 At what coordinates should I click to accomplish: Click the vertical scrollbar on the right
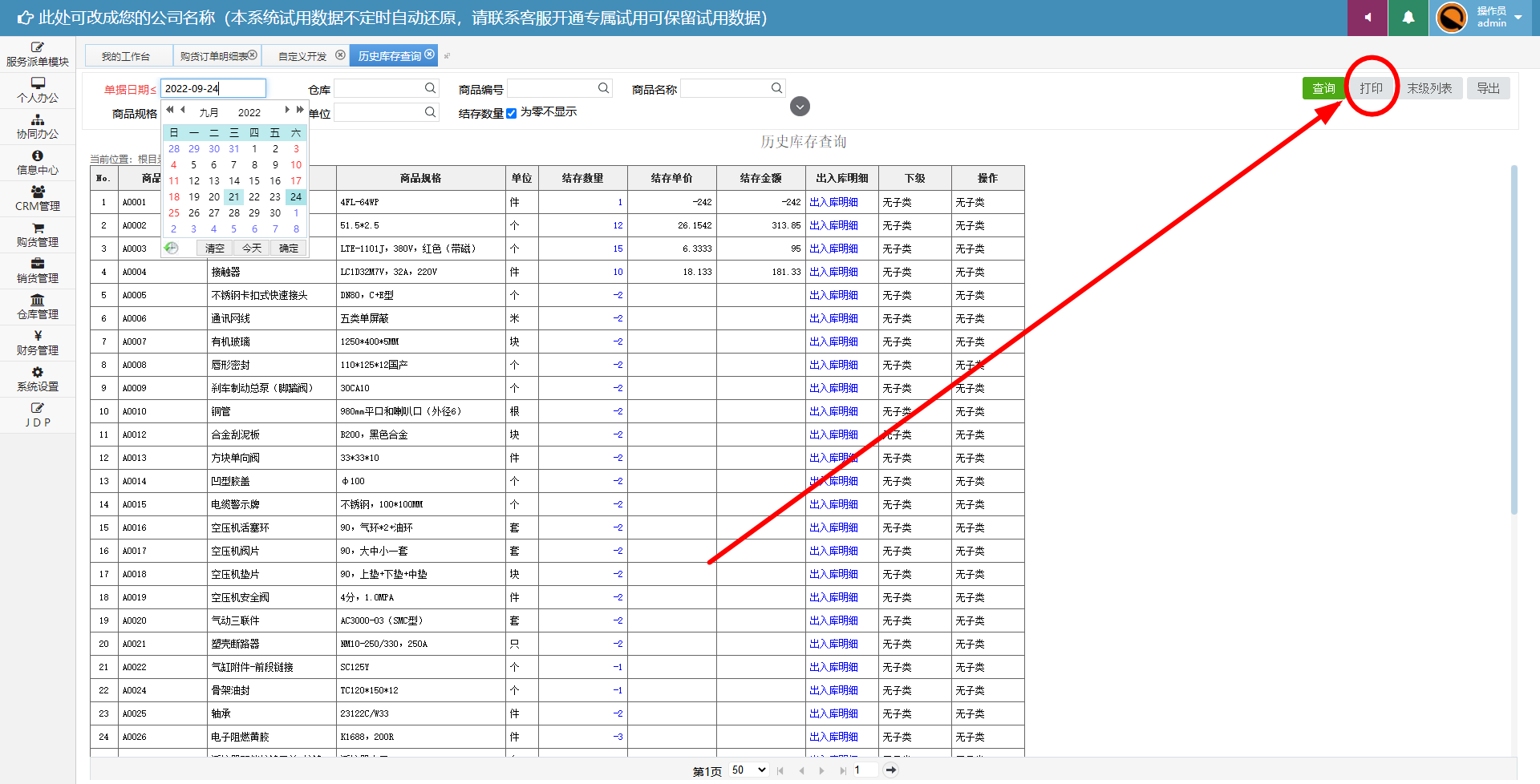pos(1514,339)
